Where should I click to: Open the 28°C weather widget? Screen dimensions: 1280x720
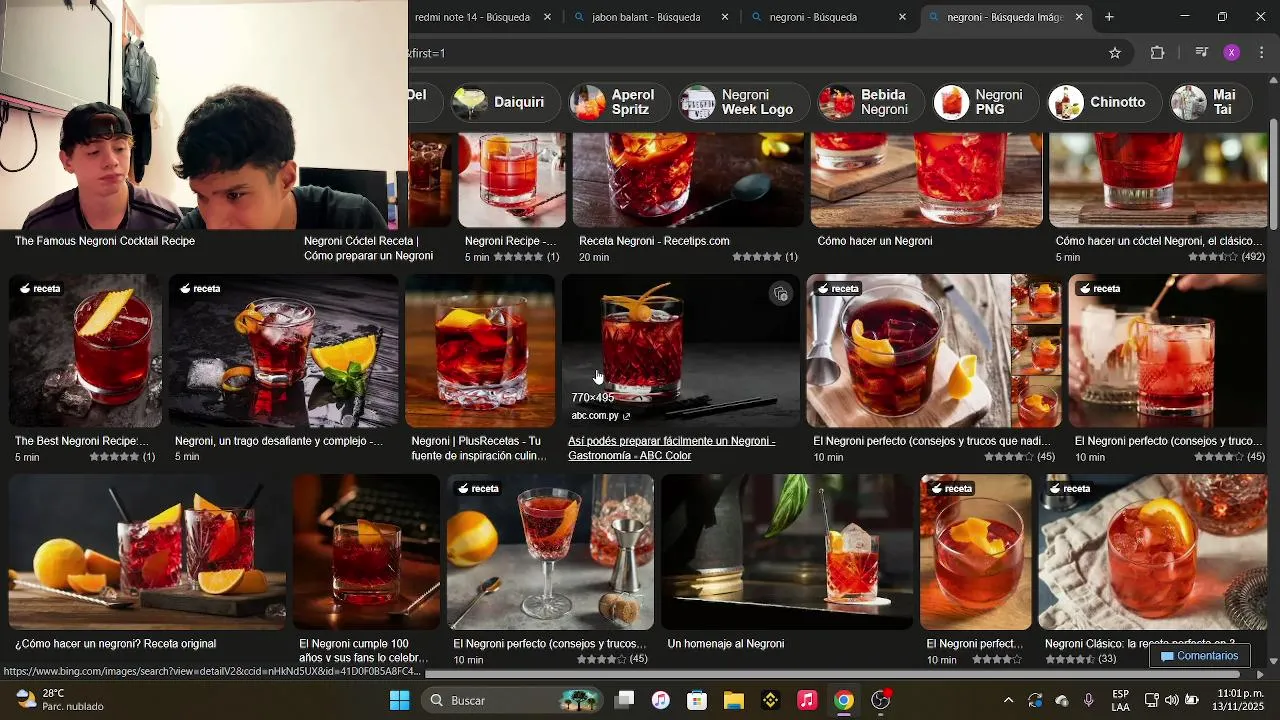60,700
